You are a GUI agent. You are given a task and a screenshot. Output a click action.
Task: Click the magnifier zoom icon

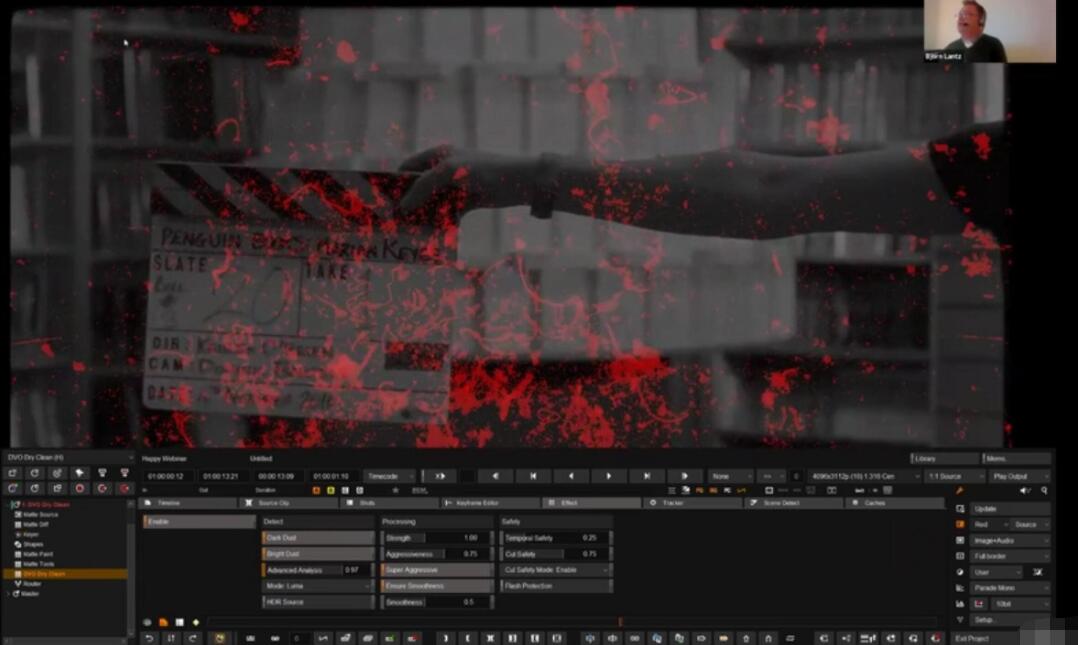1044,491
